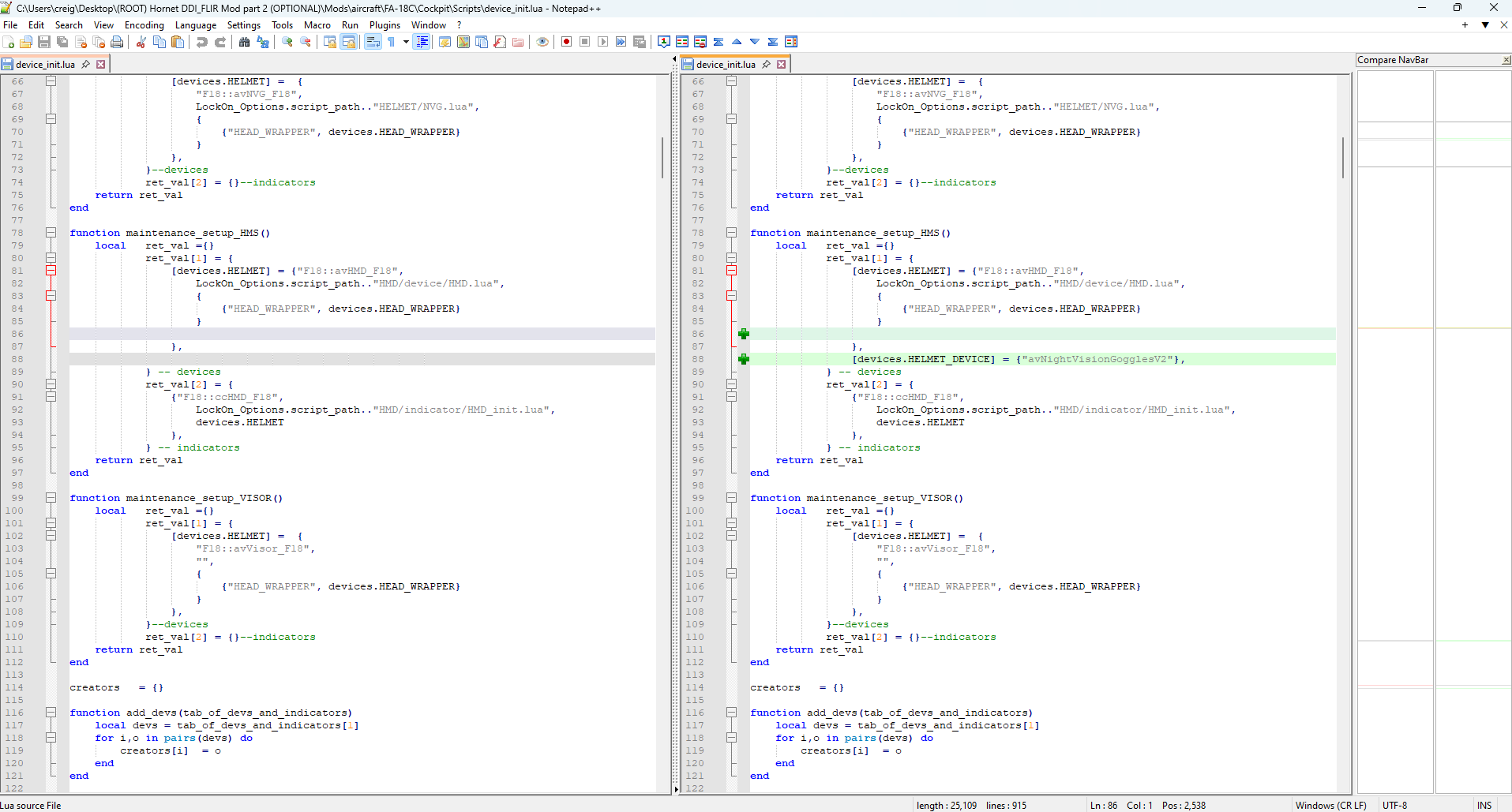Image resolution: width=1512 pixels, height=812 pixels.
Task: Click UTF-8 encoding in the status bar
Action: point(1394,806)
